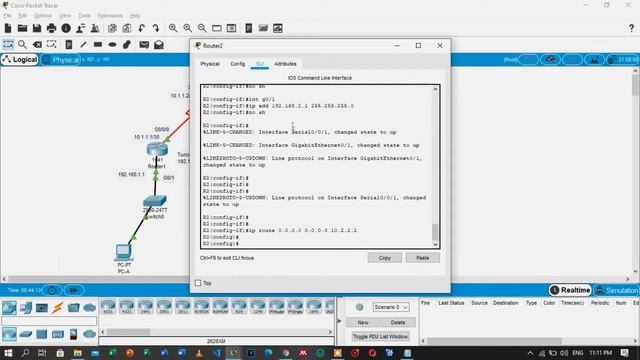The height and width of the screenshot is (360, 640).
Task: Open a file using the folder icon
Action: pos(22,28)
